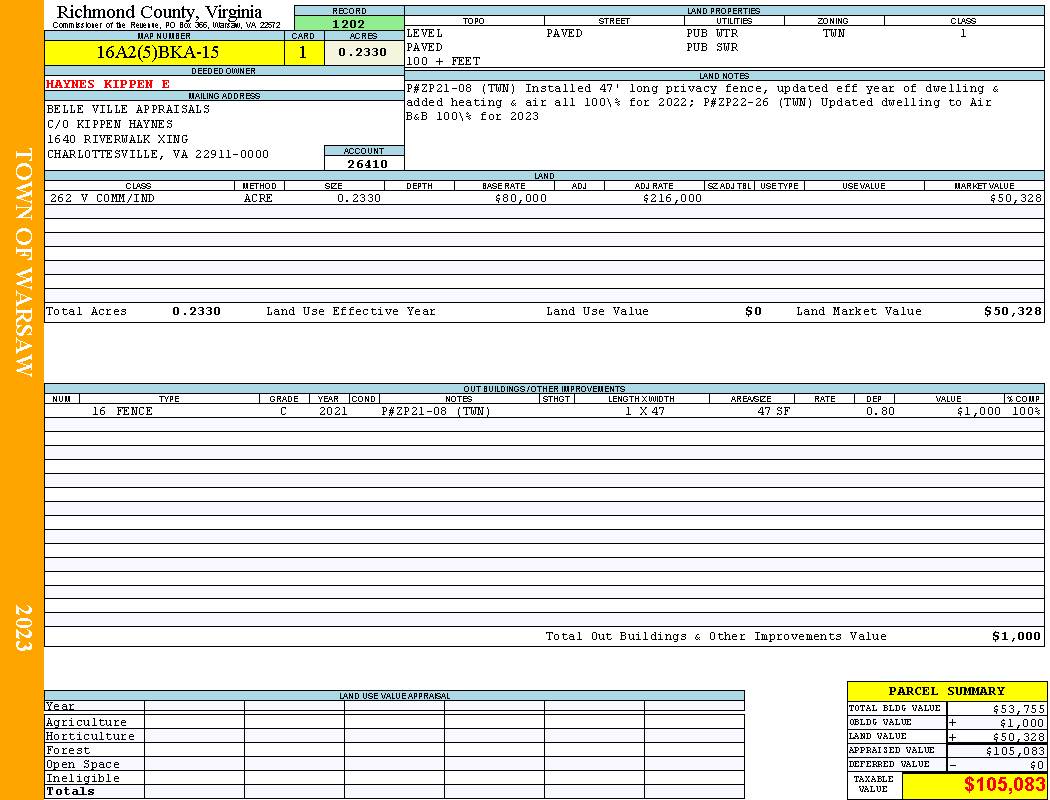Image resolution: width=1050 pixels, height=800 pixels.
Task: Click the Agriculture row label
Action: coord(86,722)
